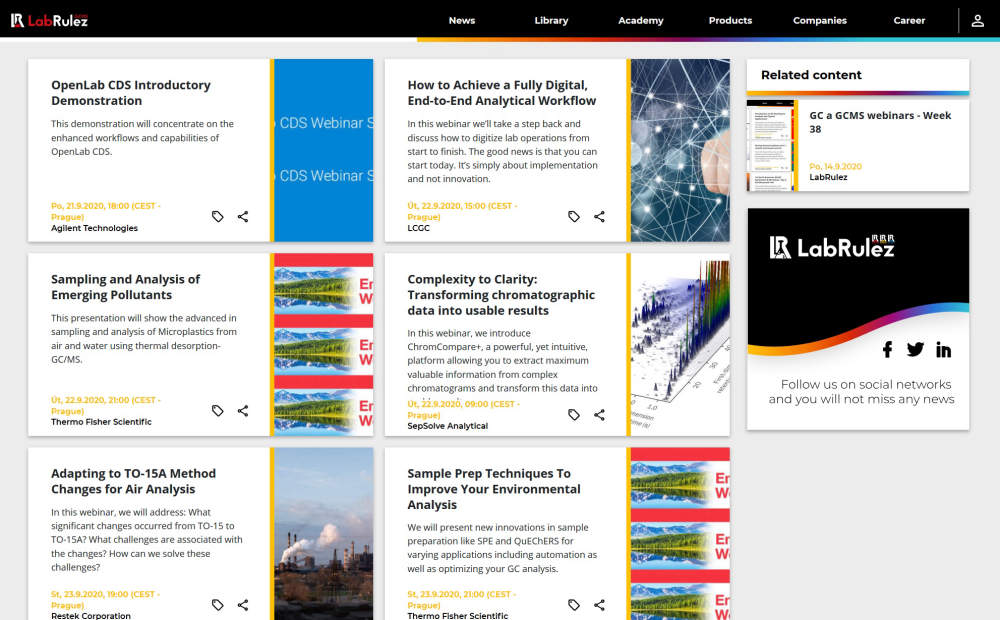Click date 'Po, 21.9.2020, 18:00'
This screenshot has width=1000, height=620.
(x=106, y=211)
